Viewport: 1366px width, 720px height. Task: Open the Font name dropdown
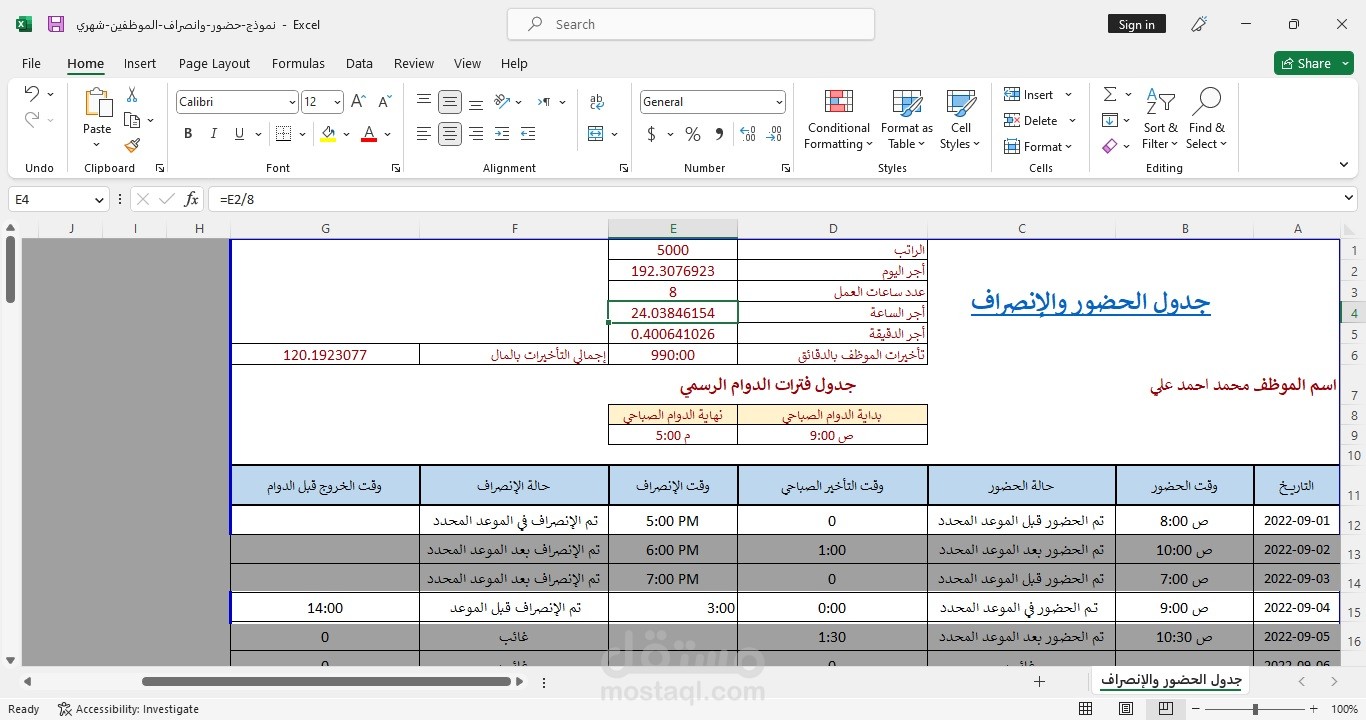pos(292,102)
